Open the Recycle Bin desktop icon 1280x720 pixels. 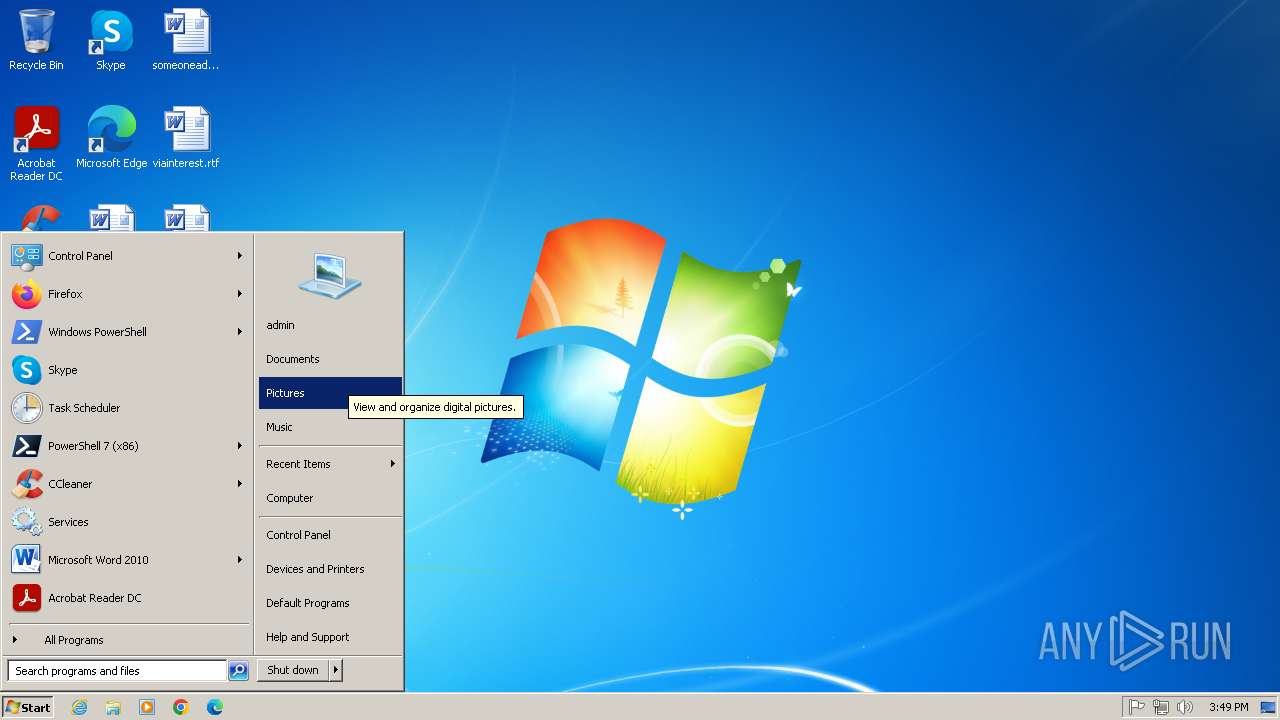click(x=36, y=40)
